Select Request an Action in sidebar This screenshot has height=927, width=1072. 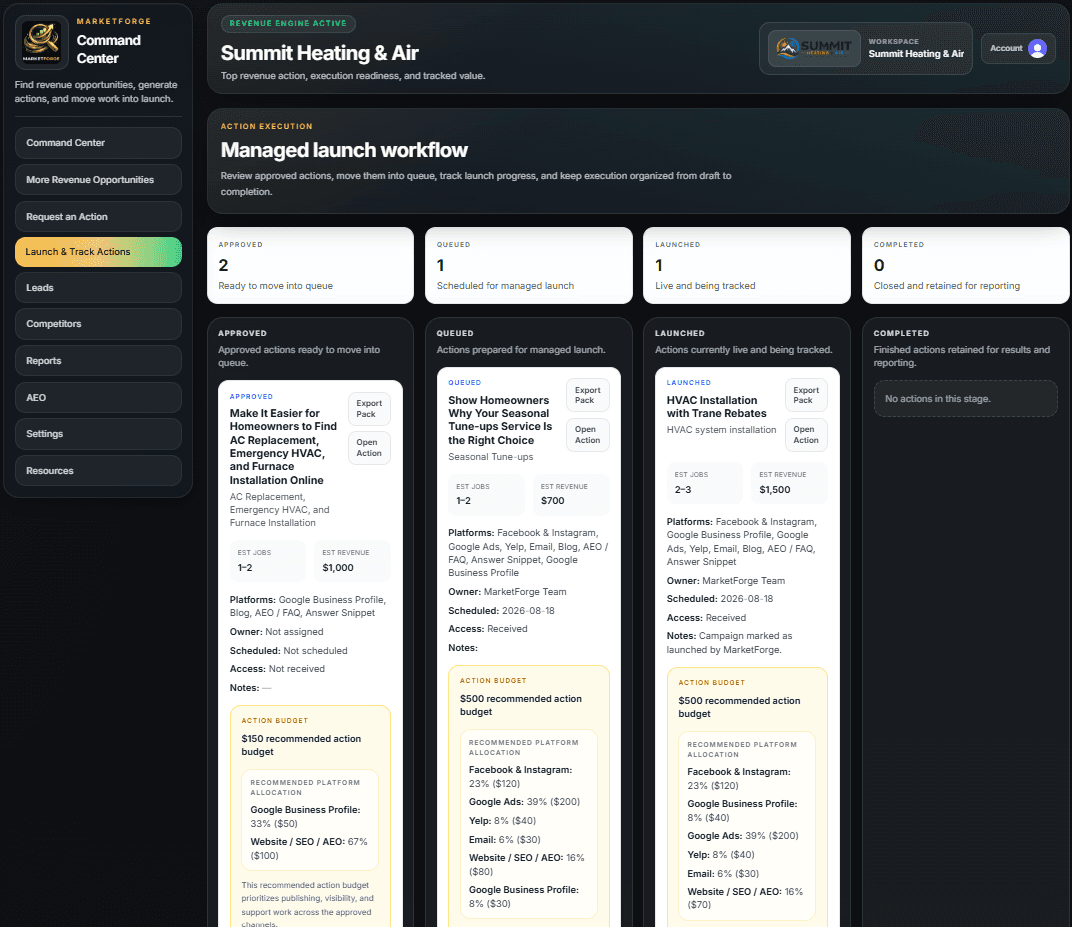pos(98,217)
